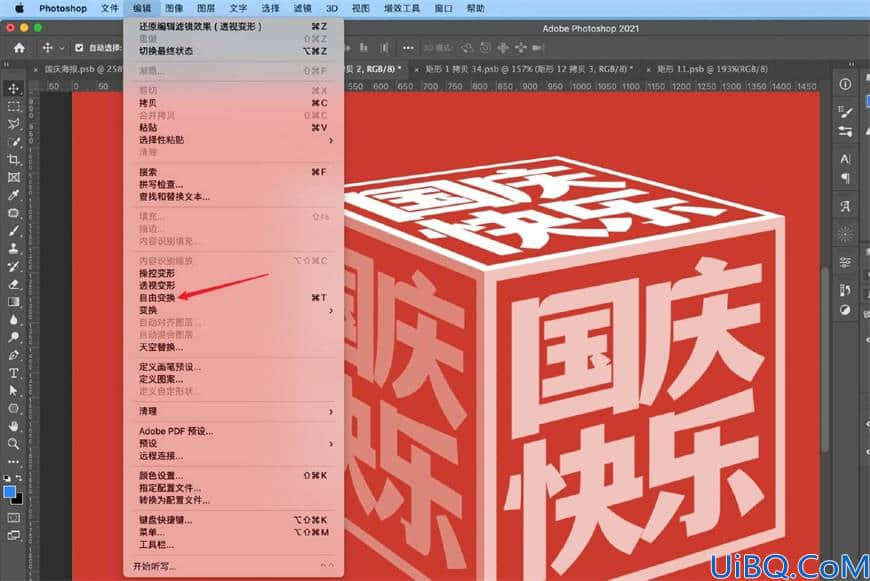Expand the 选择性粘贴 submenu
Viewport: 870px width, 581px height.
tap(234, 140)
